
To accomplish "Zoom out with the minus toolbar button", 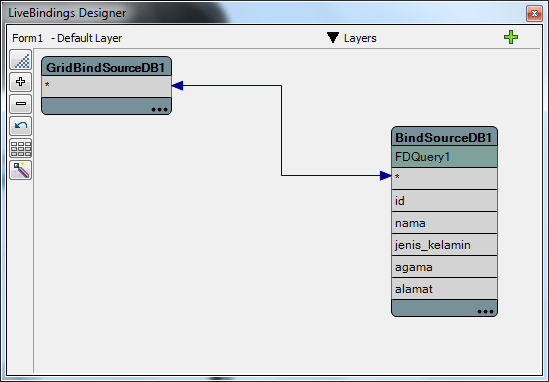I will [x=21, y=104].
